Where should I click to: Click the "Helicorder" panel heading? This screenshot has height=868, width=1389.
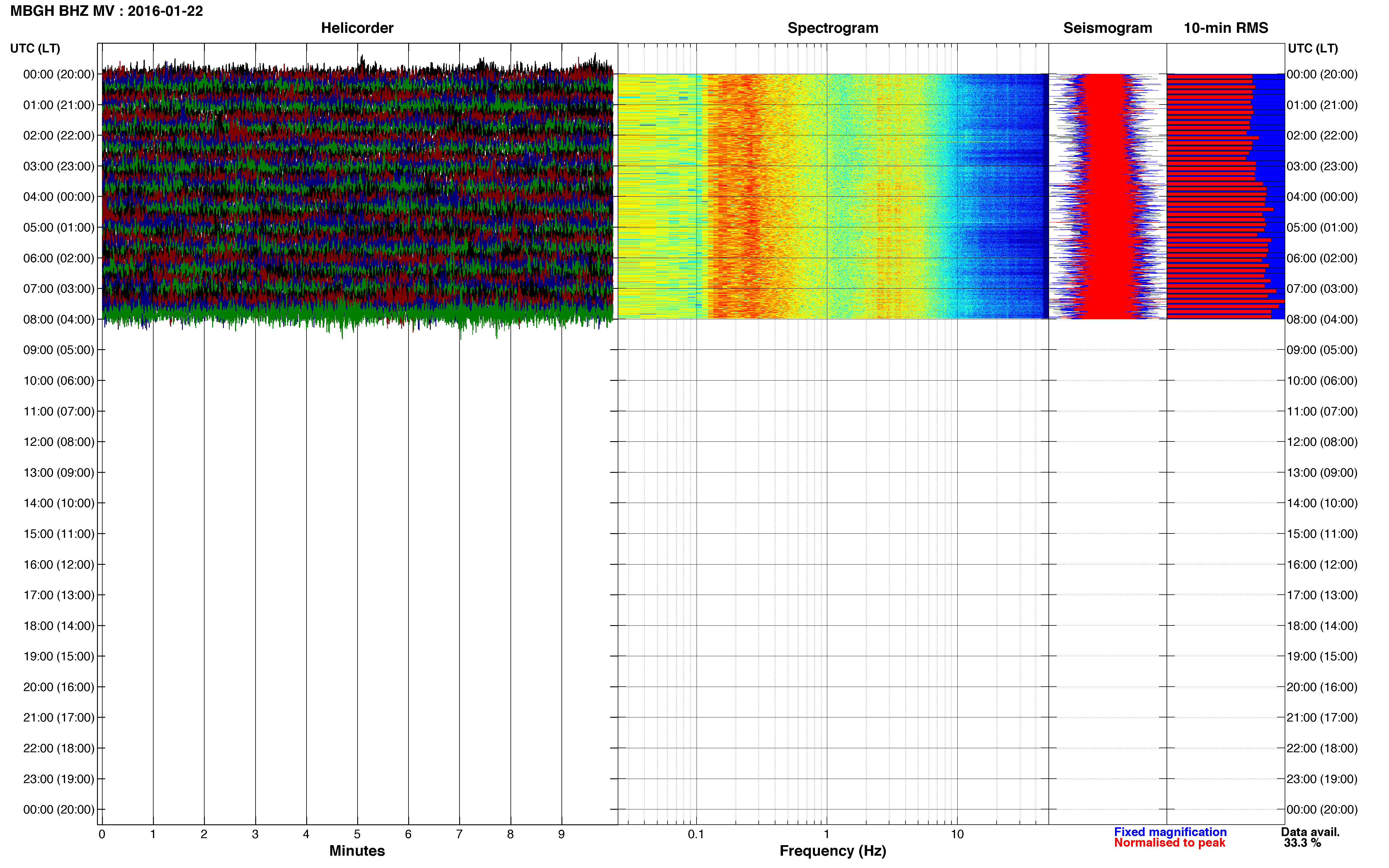[357, 28]
